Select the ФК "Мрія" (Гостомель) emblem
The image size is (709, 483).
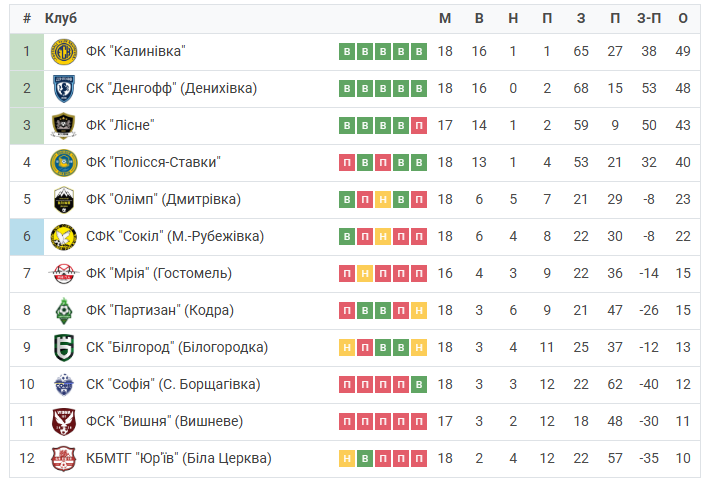pos(63,274)
